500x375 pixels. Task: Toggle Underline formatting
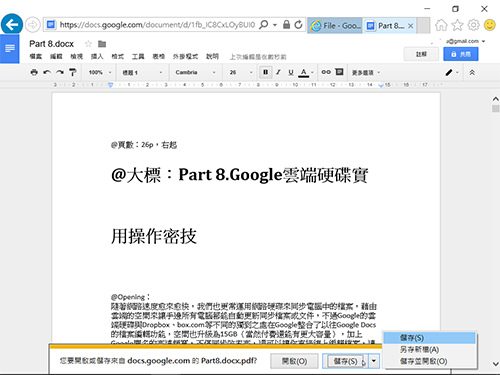tap(291, 72)
